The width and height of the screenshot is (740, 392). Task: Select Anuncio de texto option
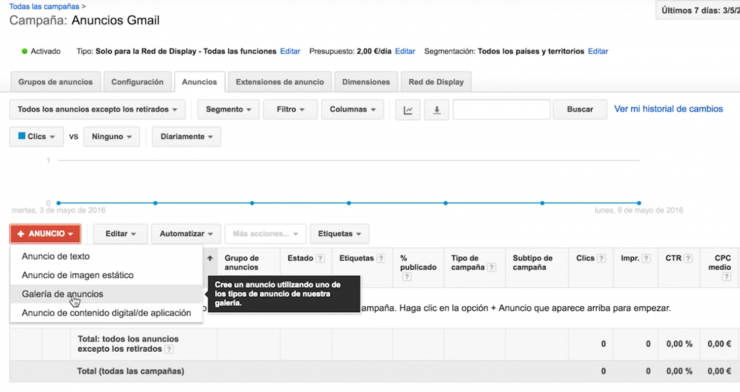tap(107, 256)
